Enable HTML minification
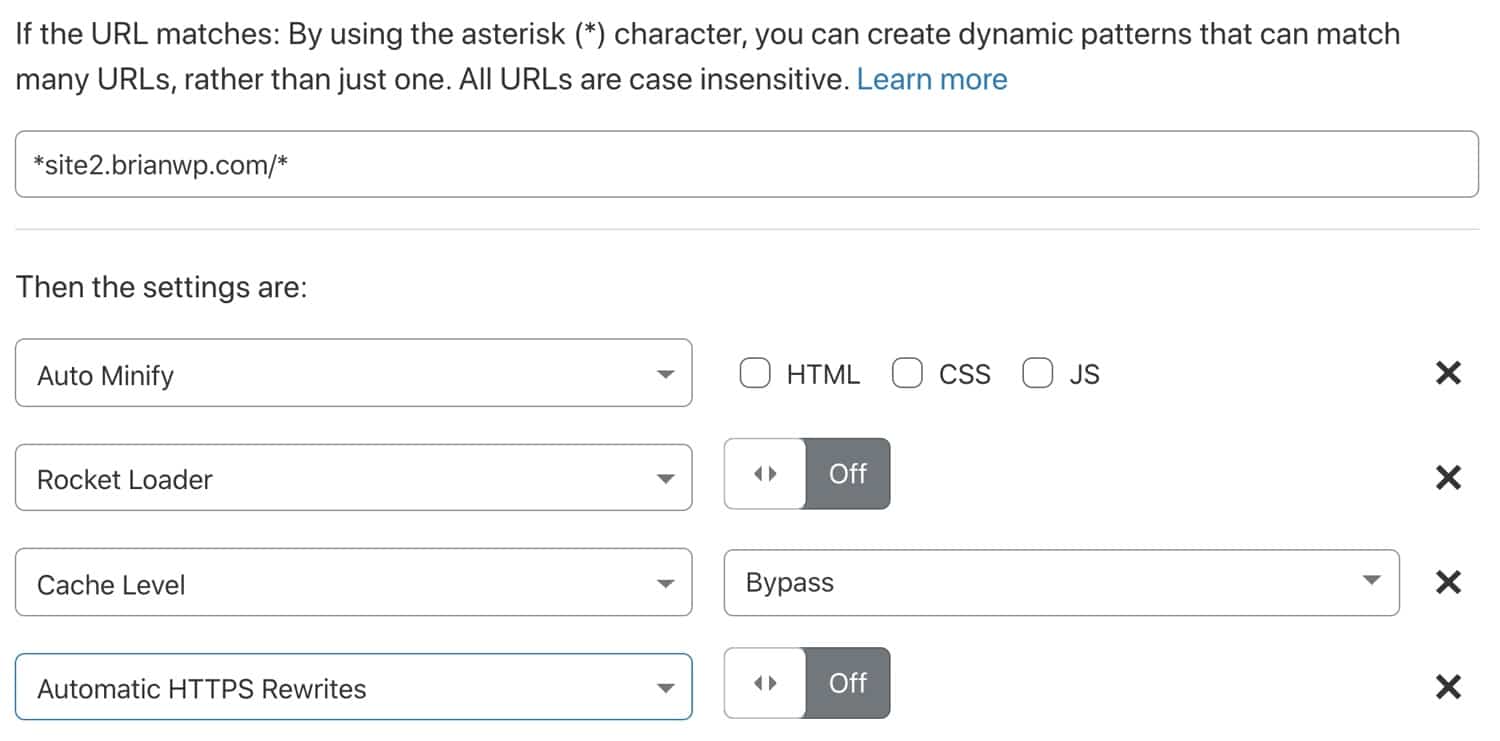Viewport: 1500px width, 741px height. click(x=754, y=373)
